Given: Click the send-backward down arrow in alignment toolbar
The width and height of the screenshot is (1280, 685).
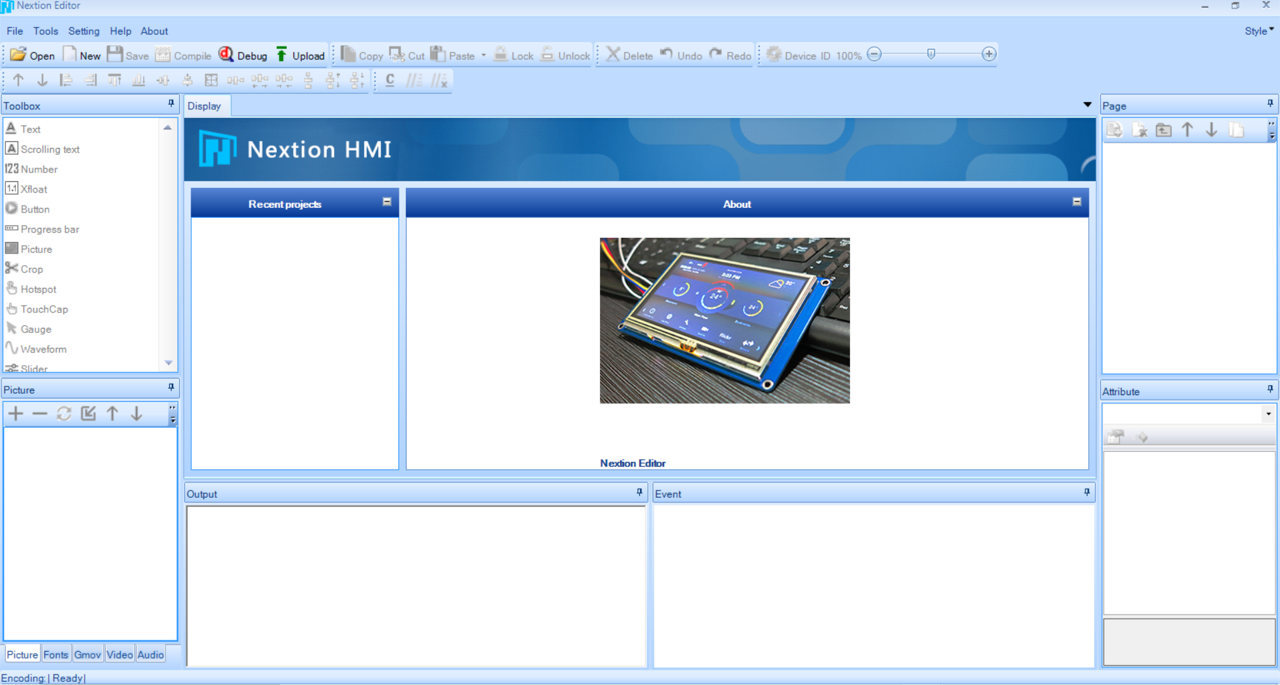Looking at the screenshot, I should point(42,80).
